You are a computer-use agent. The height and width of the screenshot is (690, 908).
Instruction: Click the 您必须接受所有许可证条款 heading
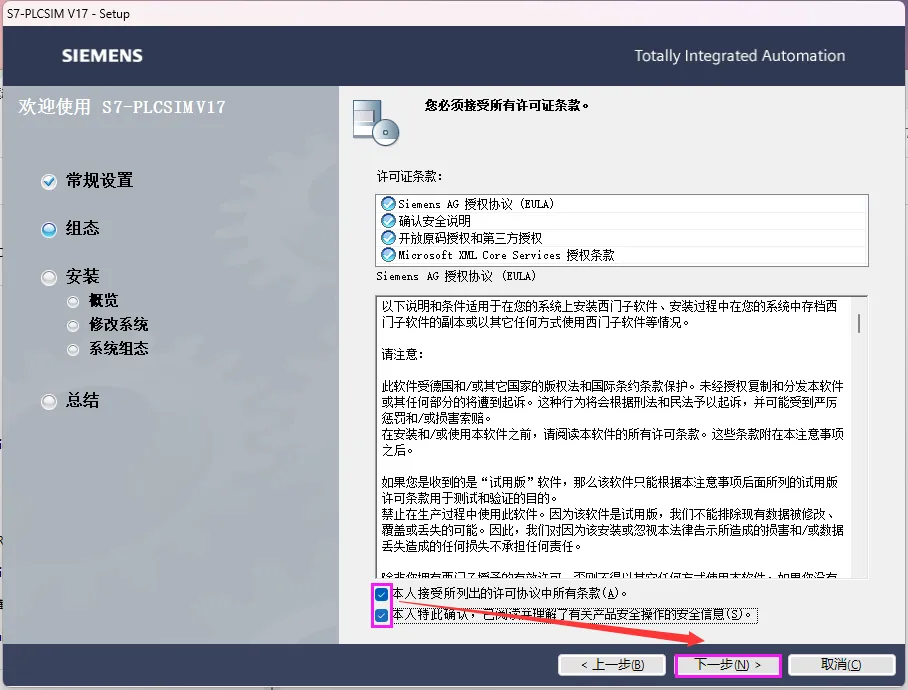pyautogui.click(x=507, y=105)
